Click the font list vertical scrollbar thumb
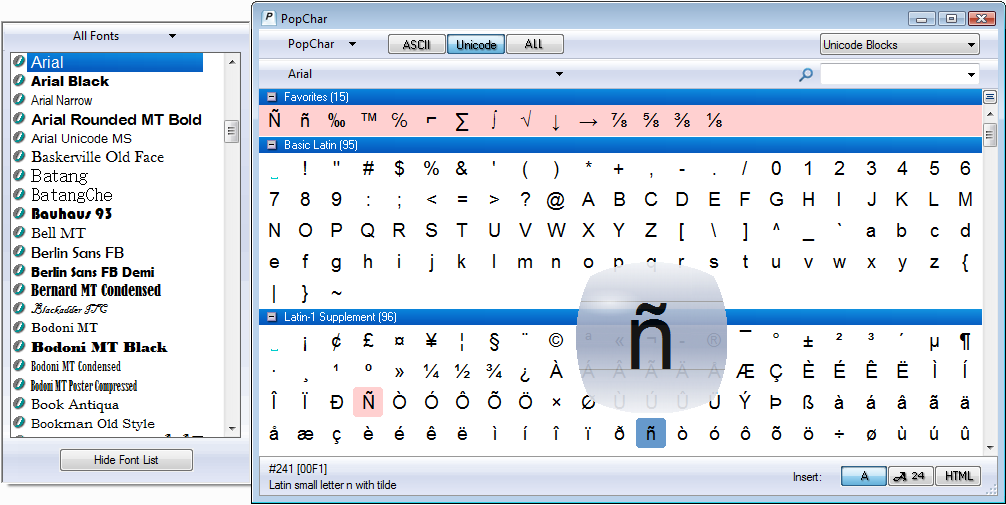The image size is (1006, 505). (x=232, y=132)
